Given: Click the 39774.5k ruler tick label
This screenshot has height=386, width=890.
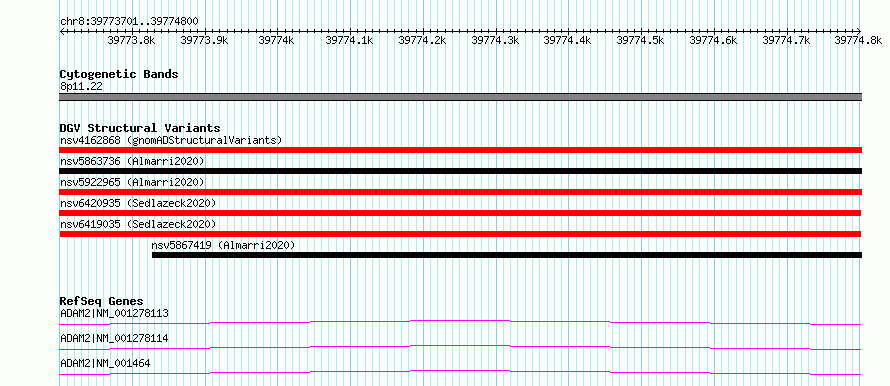Looking at the screenshot, I should click(x=640, y=40).
